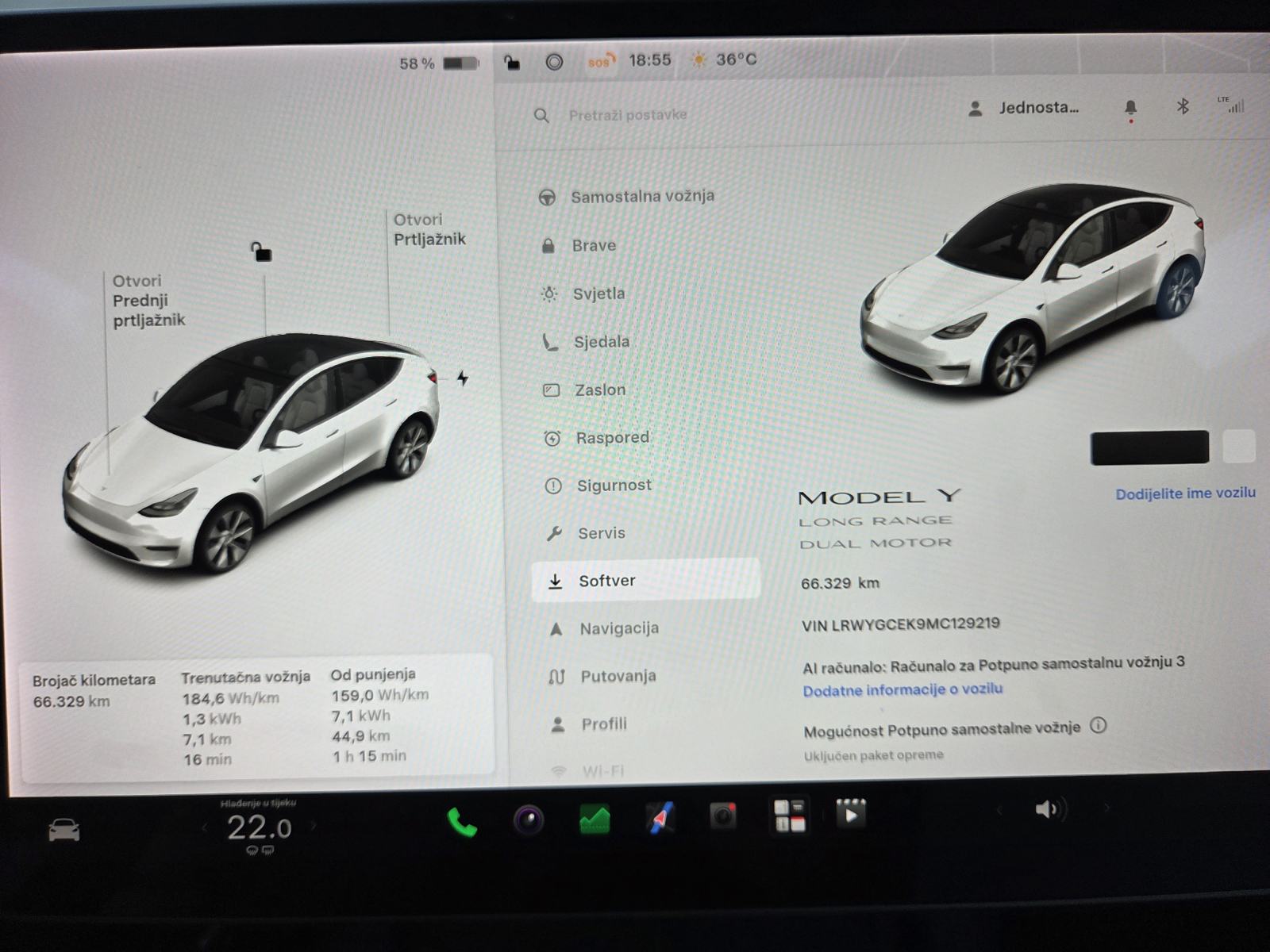Tap the 58 % battery indicator
1270x952 pixels.
[438, 63]
